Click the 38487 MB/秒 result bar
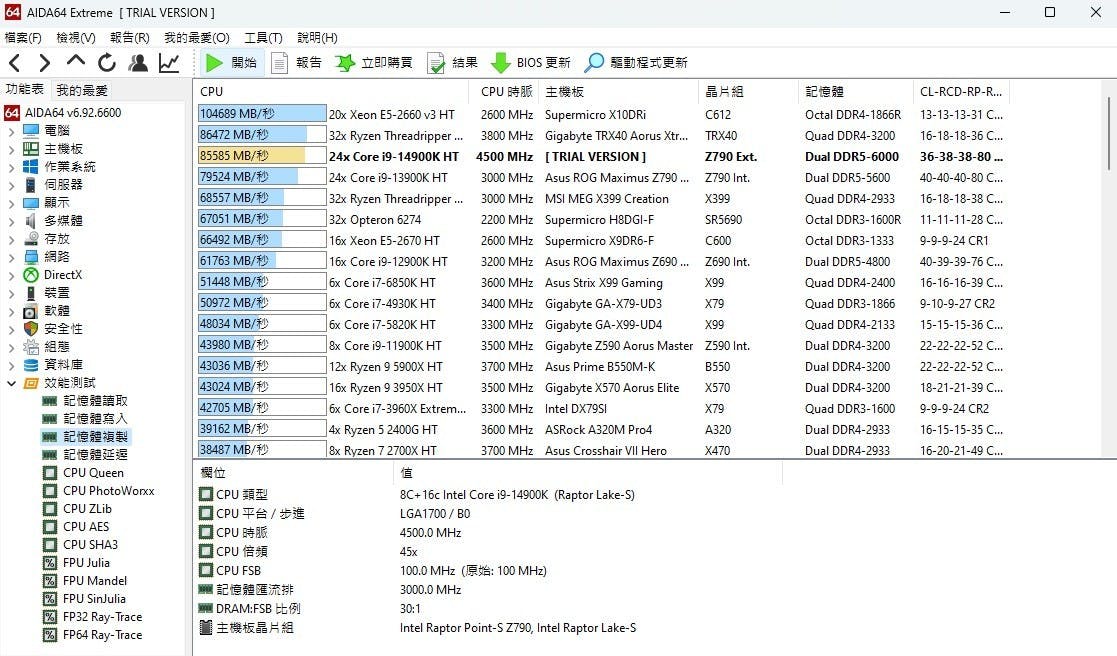The height and width of the screenshot is (656, 1117). point(262,450)
